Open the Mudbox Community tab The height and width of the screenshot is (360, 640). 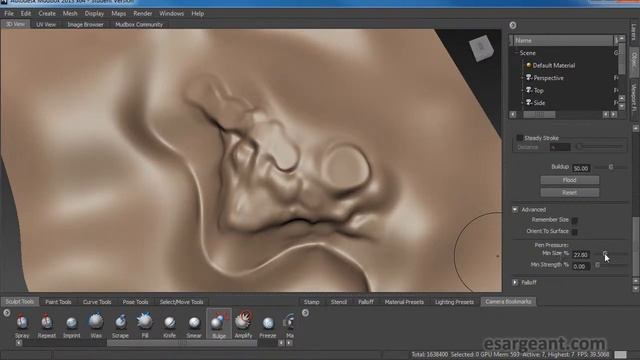[x=139, y=24]
